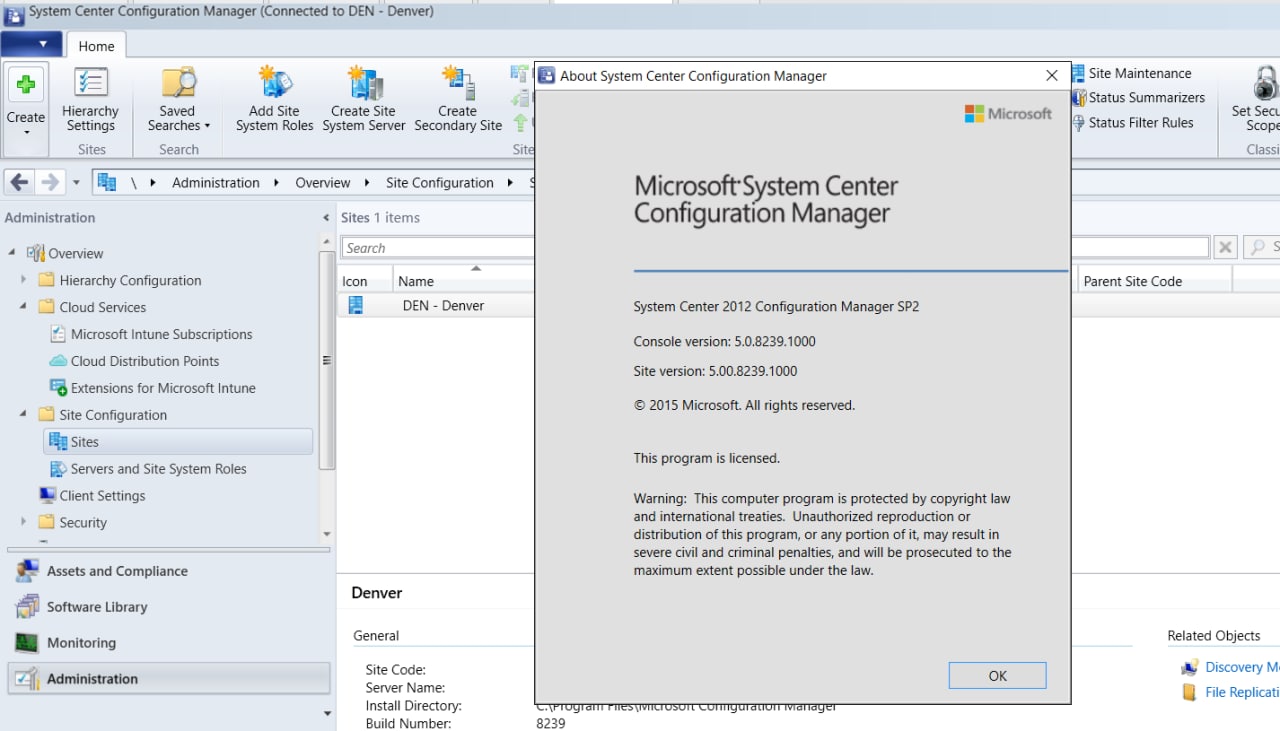Select Cloud Distribution Points node
Viewport: 1280px width, 731px height.
coord(134,361)
